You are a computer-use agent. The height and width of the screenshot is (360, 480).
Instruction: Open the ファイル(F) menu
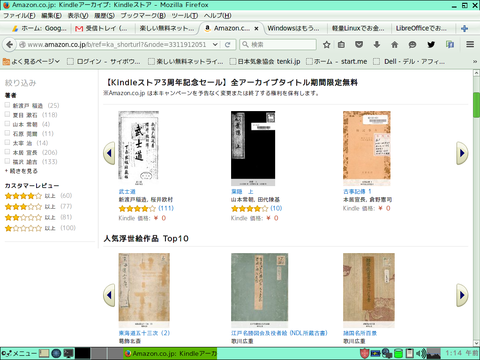(19, 16)
